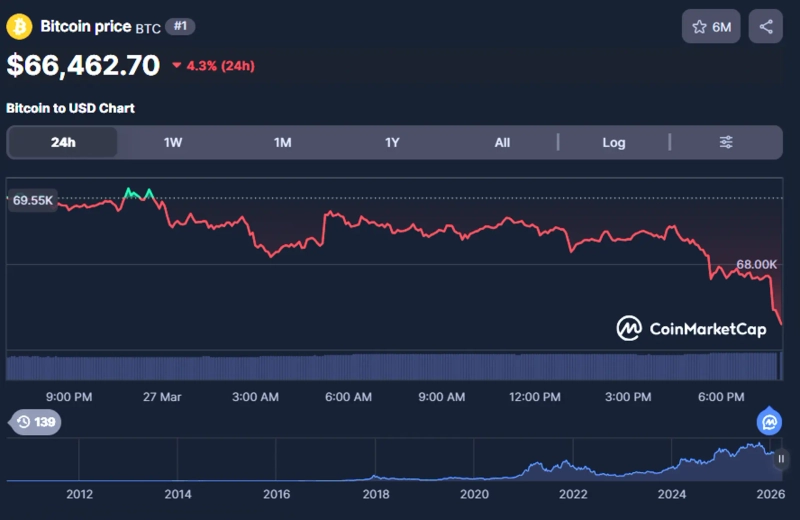Switch chart to 1W range
This screenshot has width=800, height=520.
click(x=173, y=142)
